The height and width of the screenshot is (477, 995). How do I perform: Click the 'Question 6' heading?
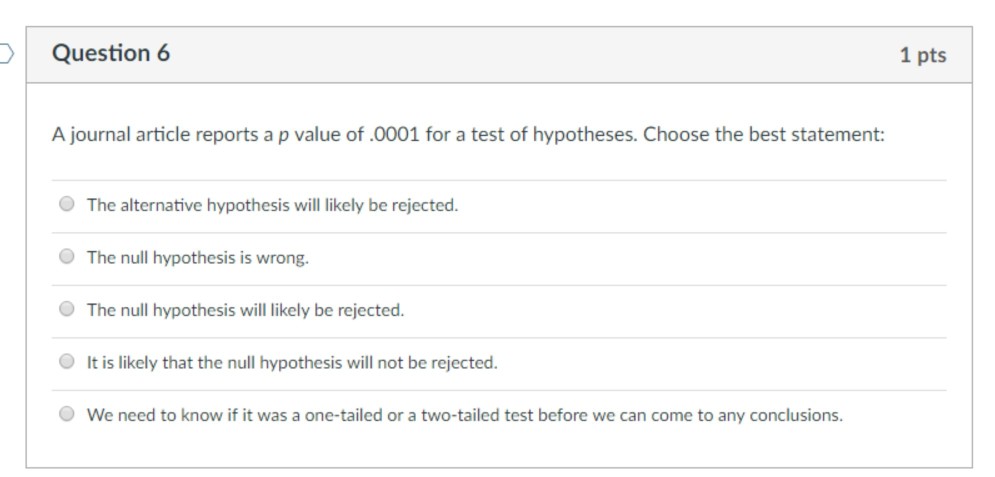tap(111, 54)
